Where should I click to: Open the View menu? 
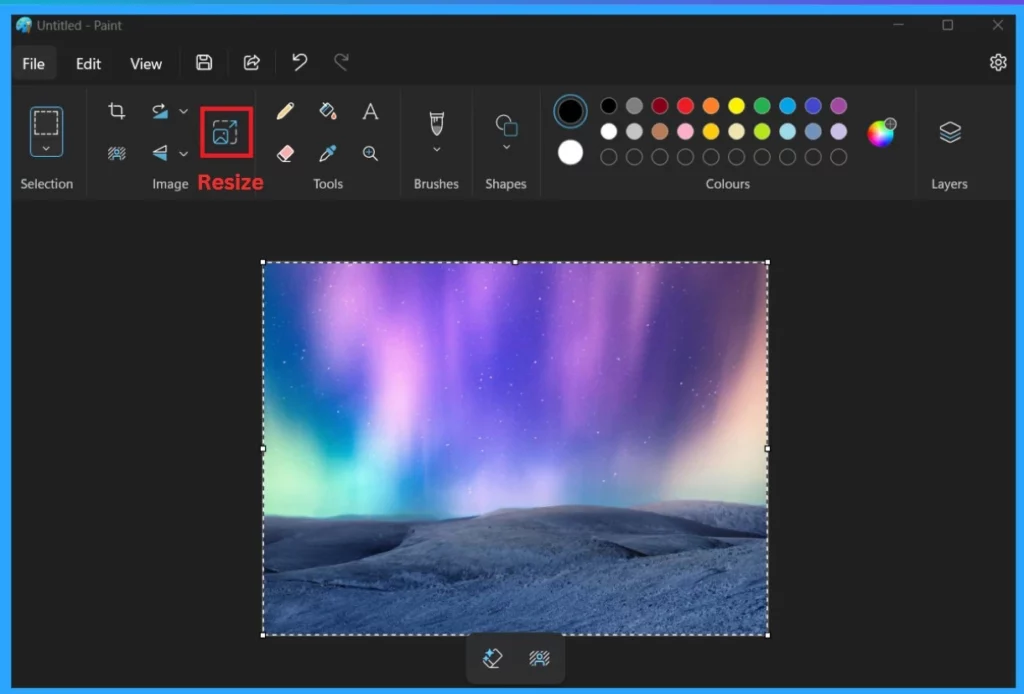pyautogui.click(x=146, y=63)
